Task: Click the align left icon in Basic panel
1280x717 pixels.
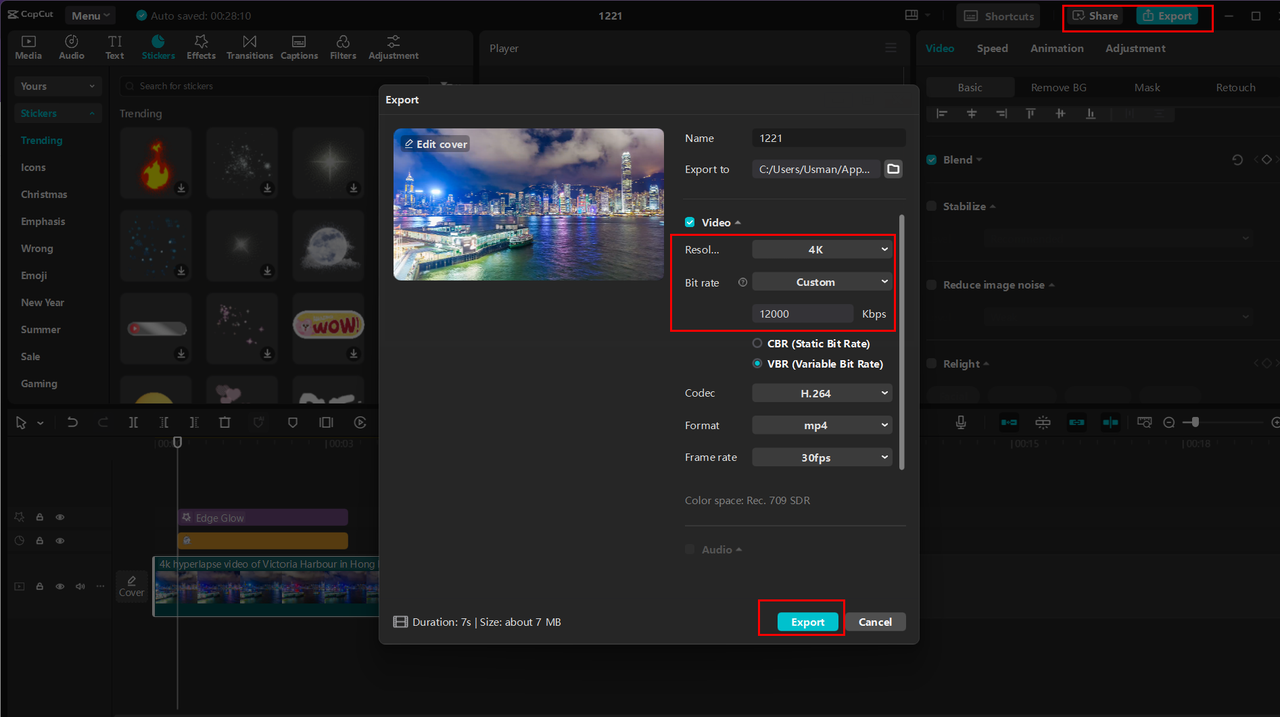Action: [x=941, y=114]
